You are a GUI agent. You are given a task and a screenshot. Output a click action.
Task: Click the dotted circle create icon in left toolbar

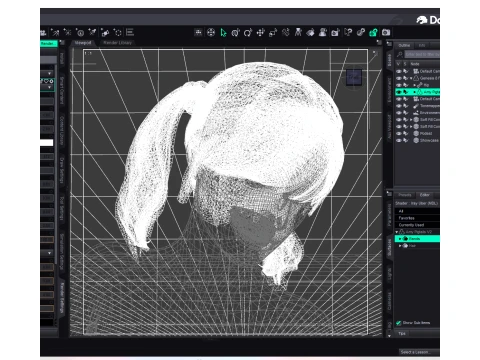click(118, 32)
